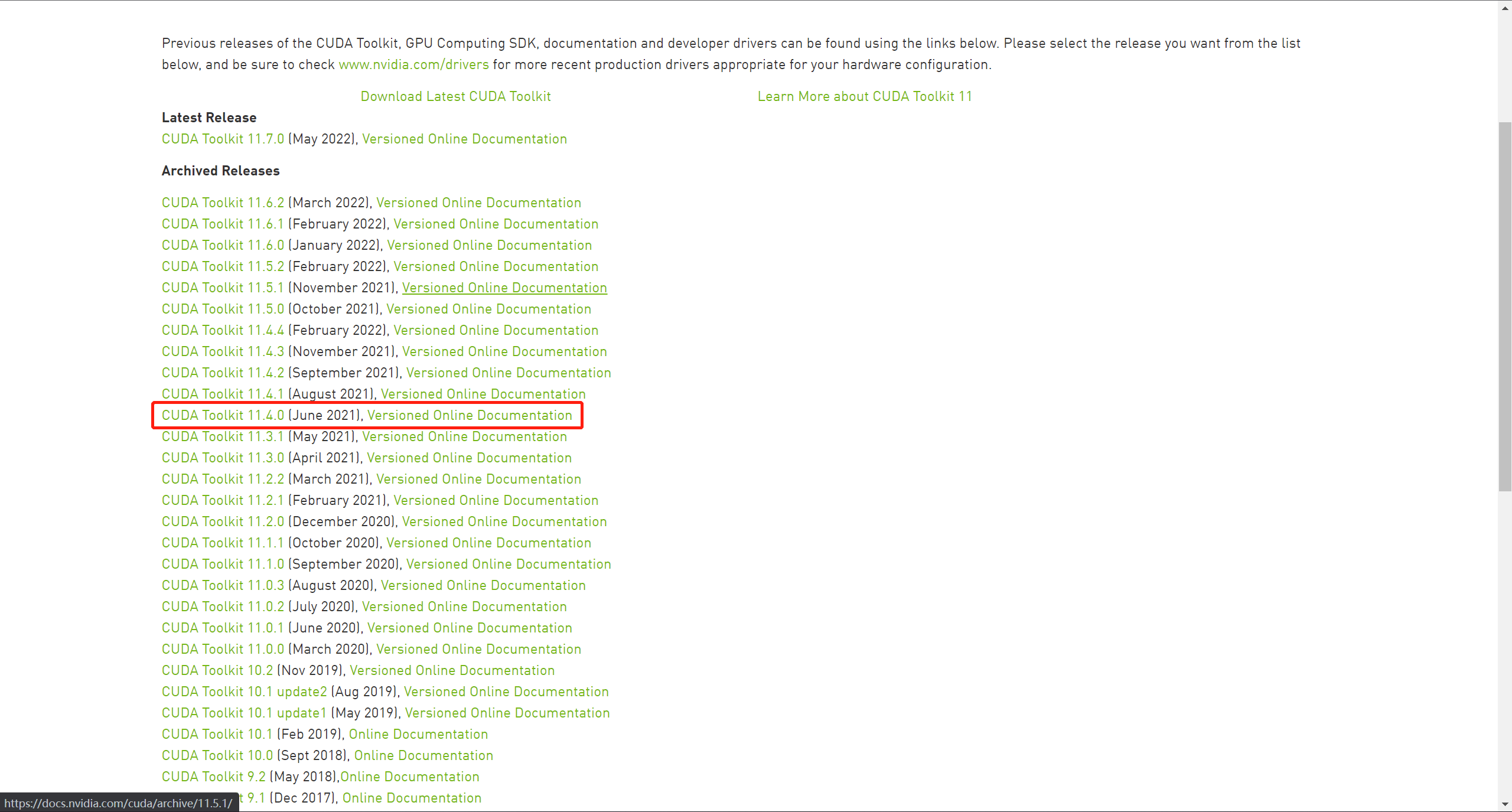Image resolution: width=1512 pixels, height=812 pixels.
Task: Open Versioned Online Documentation for 11.5.1
Action: [504, 288]
